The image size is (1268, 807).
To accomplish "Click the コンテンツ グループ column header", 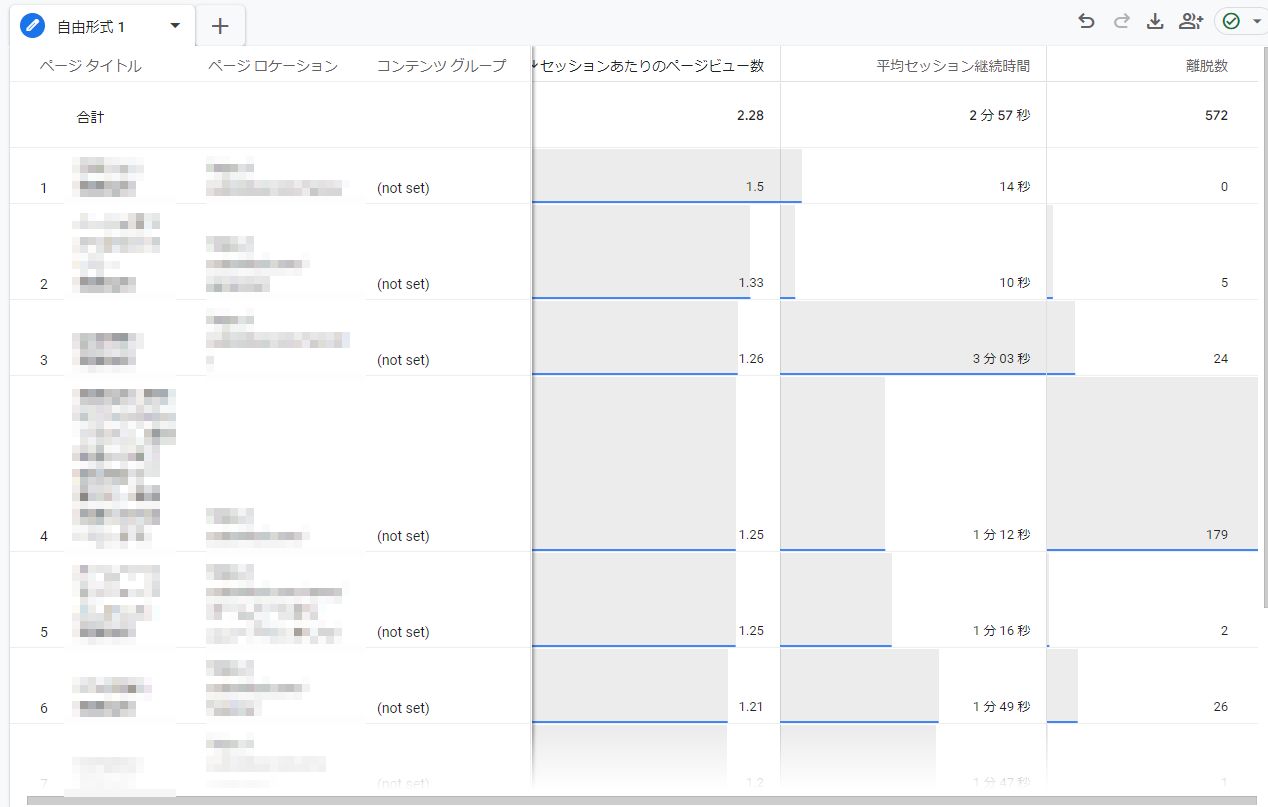I will [441, 66].
